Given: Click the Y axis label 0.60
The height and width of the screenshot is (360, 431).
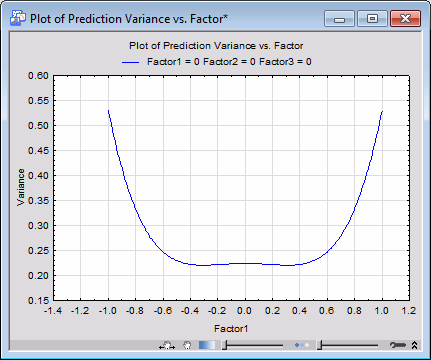Looking at the screenshot, I should pos(38,76).
